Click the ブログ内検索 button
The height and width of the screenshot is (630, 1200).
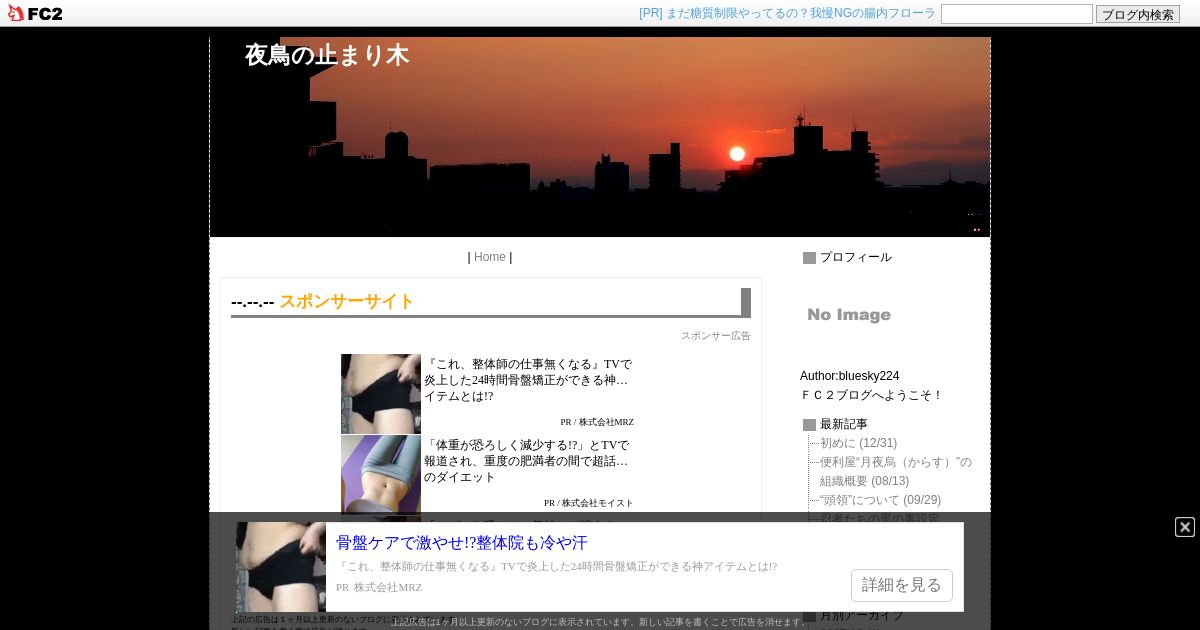pos(1138,14)
